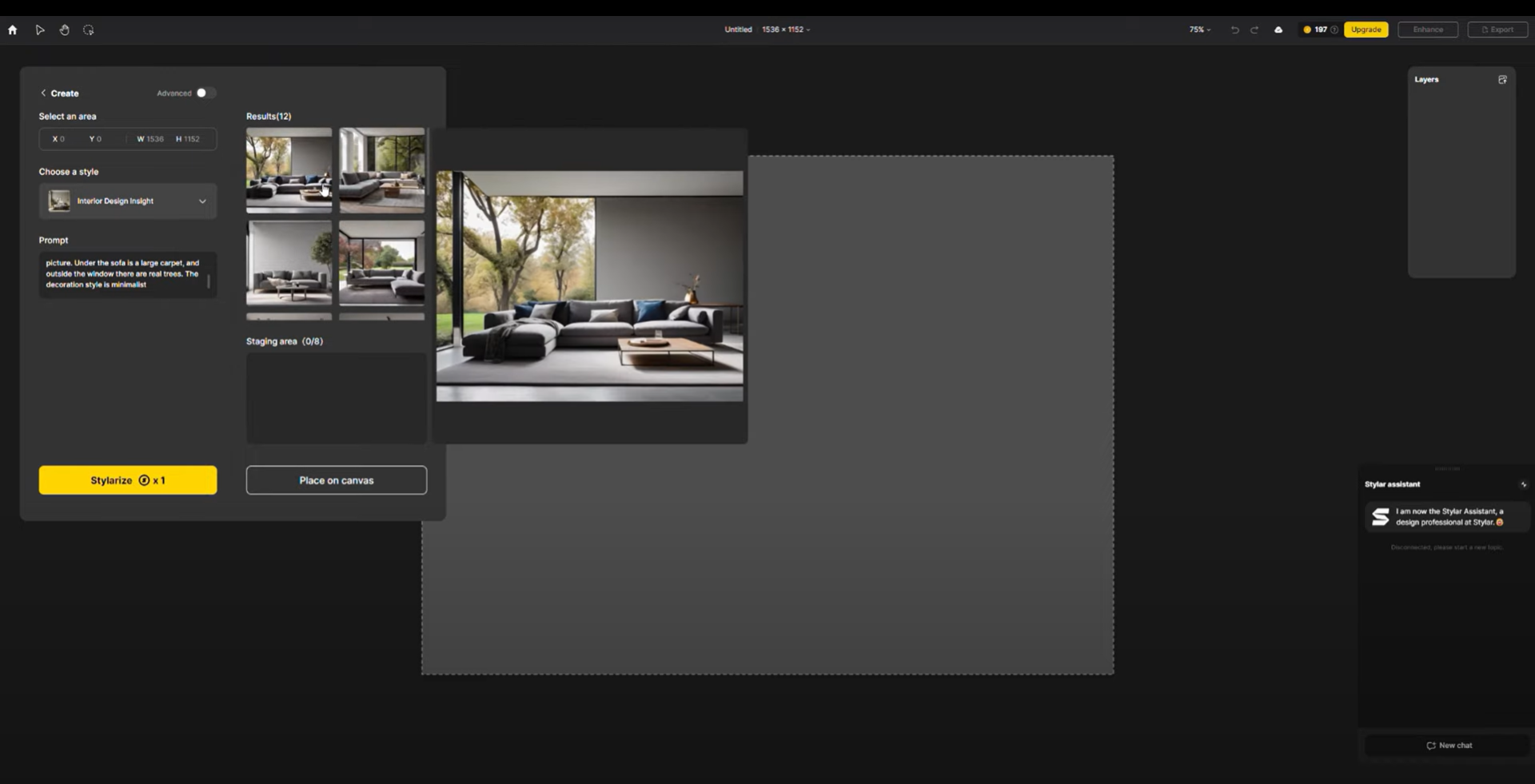Click the Stylarize button
Viewport: 1535px width, 784px height.
tap(128, 480)
